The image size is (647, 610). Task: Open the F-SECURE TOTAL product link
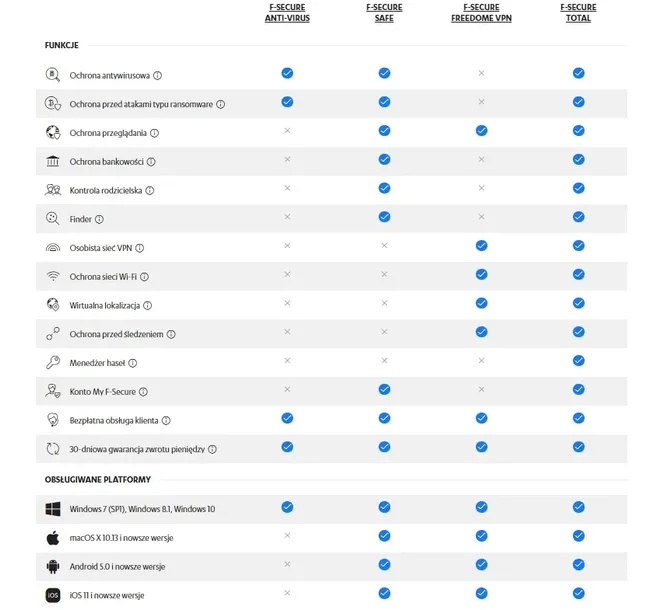coord(578,13)
